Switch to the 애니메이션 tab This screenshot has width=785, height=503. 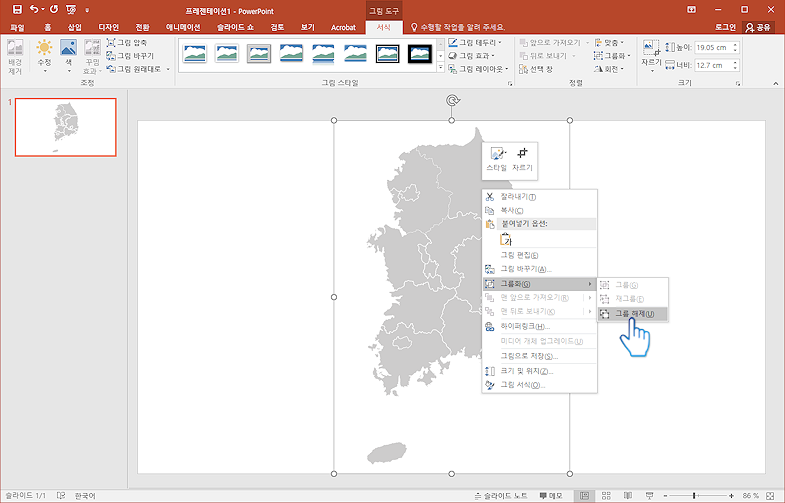point(183,28)
